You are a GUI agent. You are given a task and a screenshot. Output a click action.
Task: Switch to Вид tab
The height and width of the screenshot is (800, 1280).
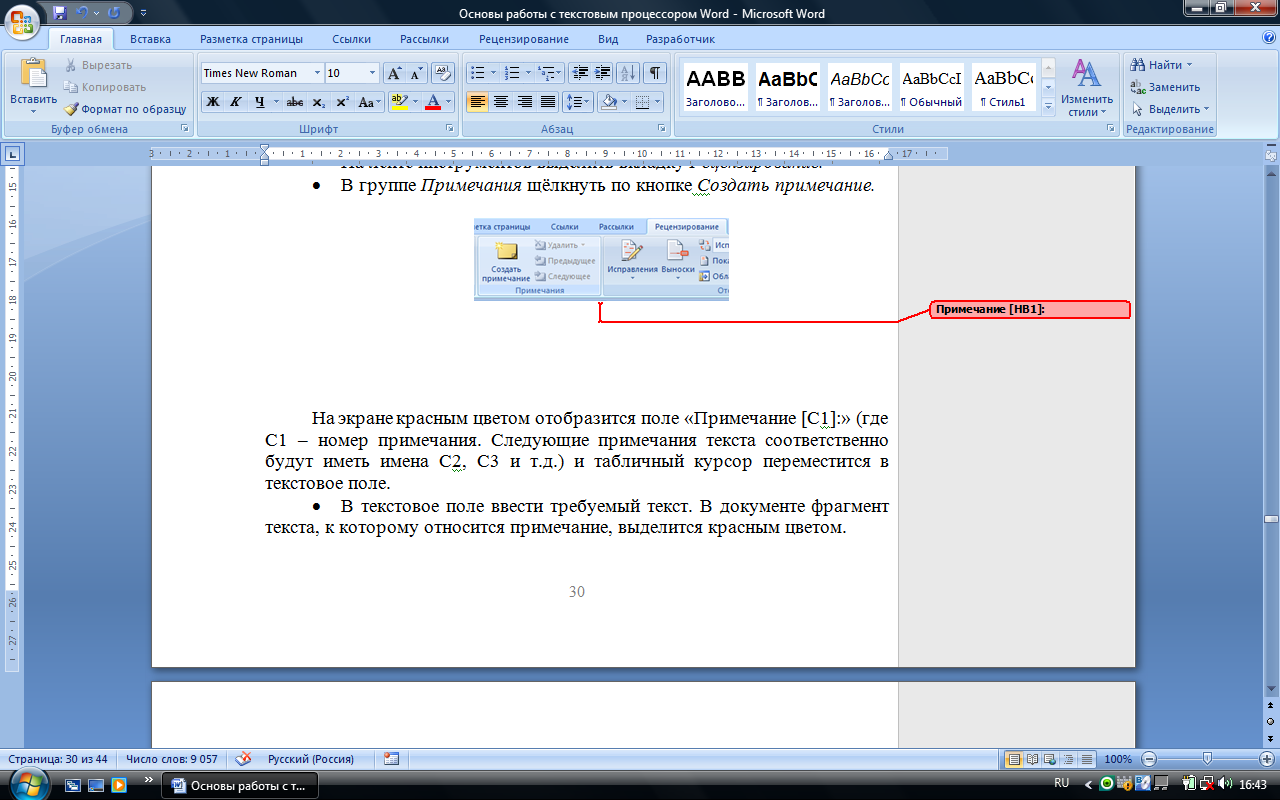[x=608, y=39]
